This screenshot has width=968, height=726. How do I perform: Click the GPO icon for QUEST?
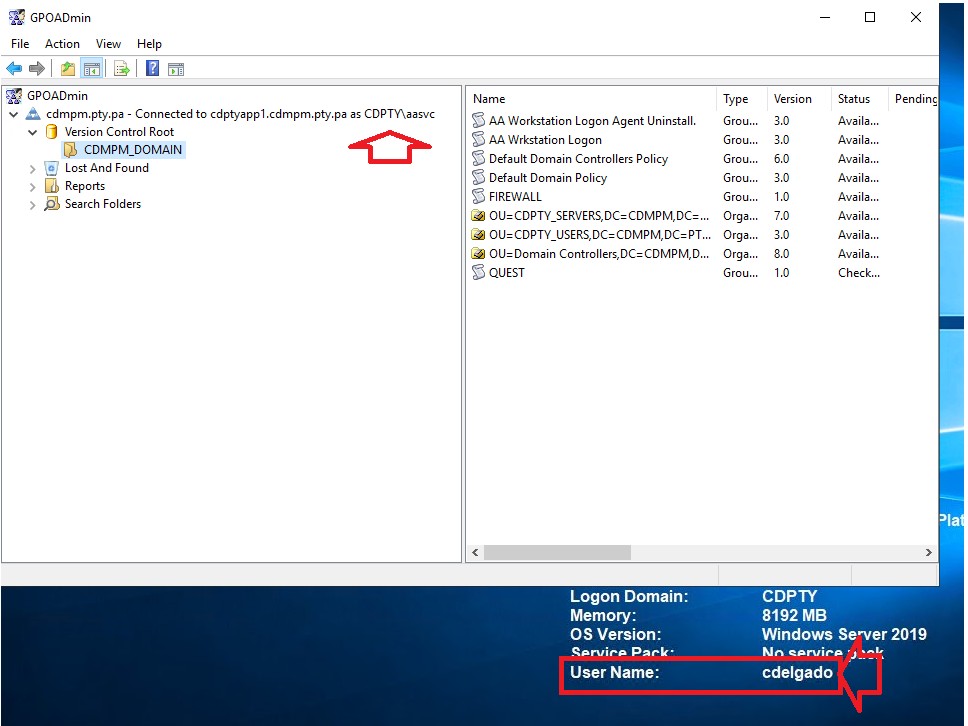[478, 273]
